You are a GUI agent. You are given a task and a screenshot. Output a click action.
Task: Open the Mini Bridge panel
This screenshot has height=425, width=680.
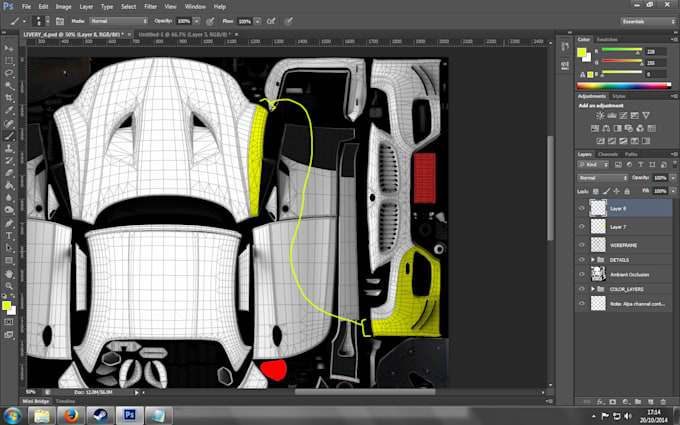[x=36, y=401]
